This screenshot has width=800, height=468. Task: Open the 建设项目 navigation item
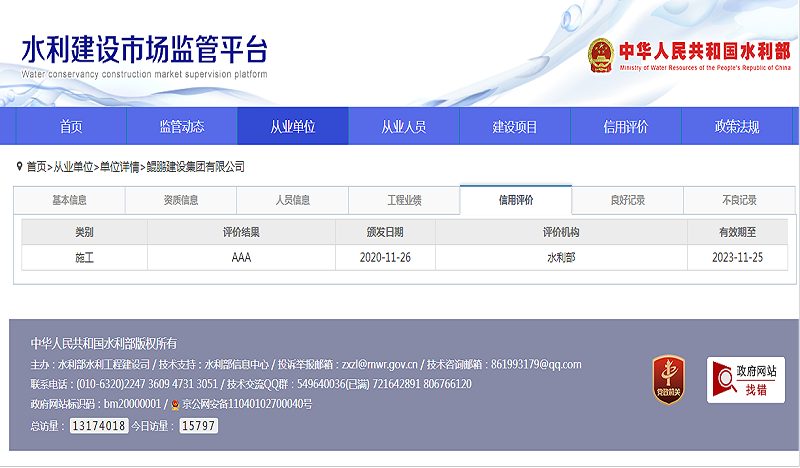(x=515, y=126)
